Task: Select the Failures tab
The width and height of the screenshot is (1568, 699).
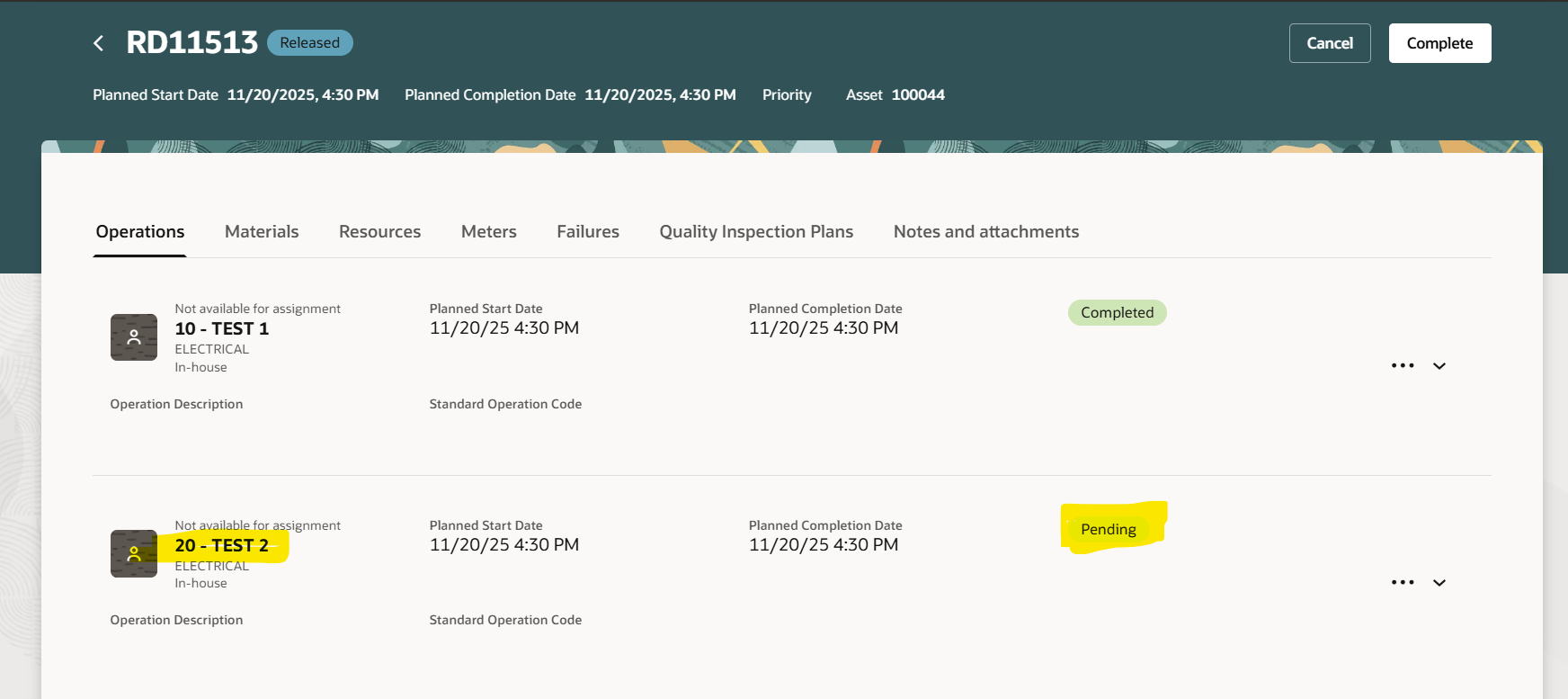Action: coord(588,232)
